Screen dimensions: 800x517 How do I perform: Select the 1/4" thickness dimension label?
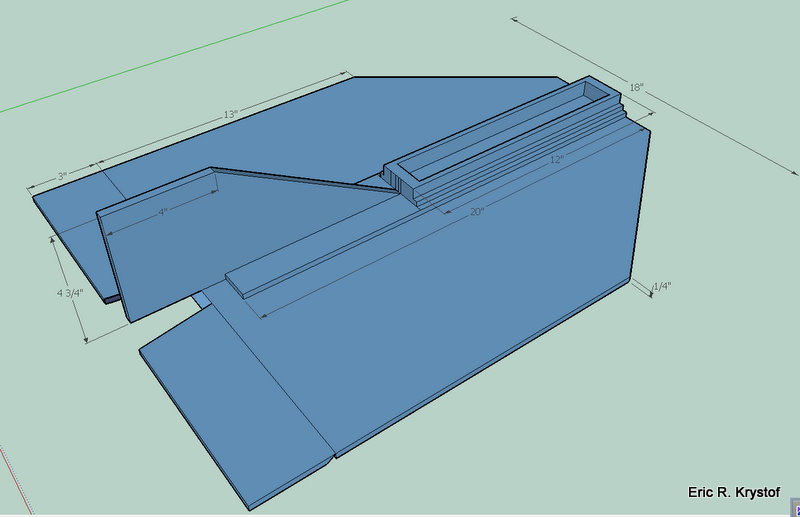pos(662,287)
